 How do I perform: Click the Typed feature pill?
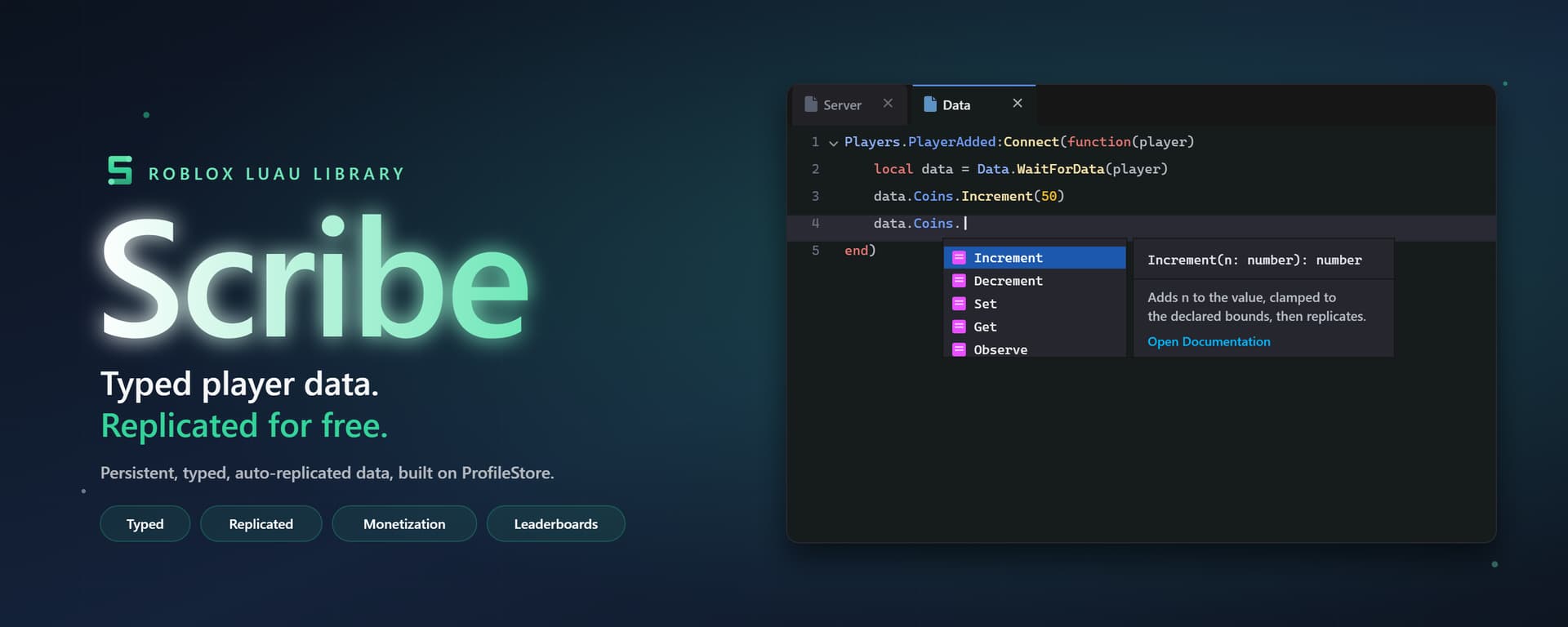pos(145,524)
